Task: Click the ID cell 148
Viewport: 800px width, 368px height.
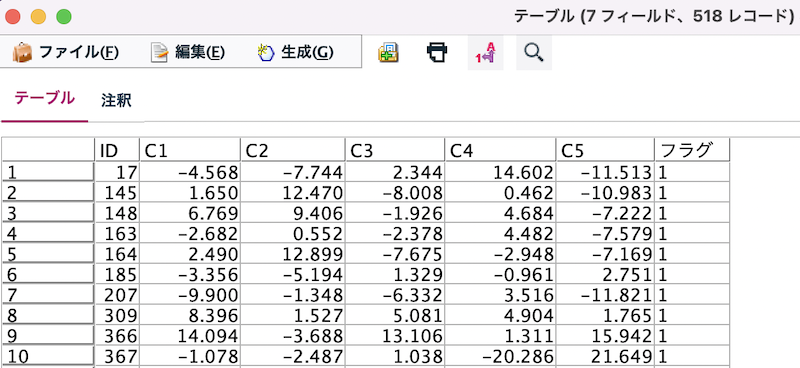Action: click(117, 213)
